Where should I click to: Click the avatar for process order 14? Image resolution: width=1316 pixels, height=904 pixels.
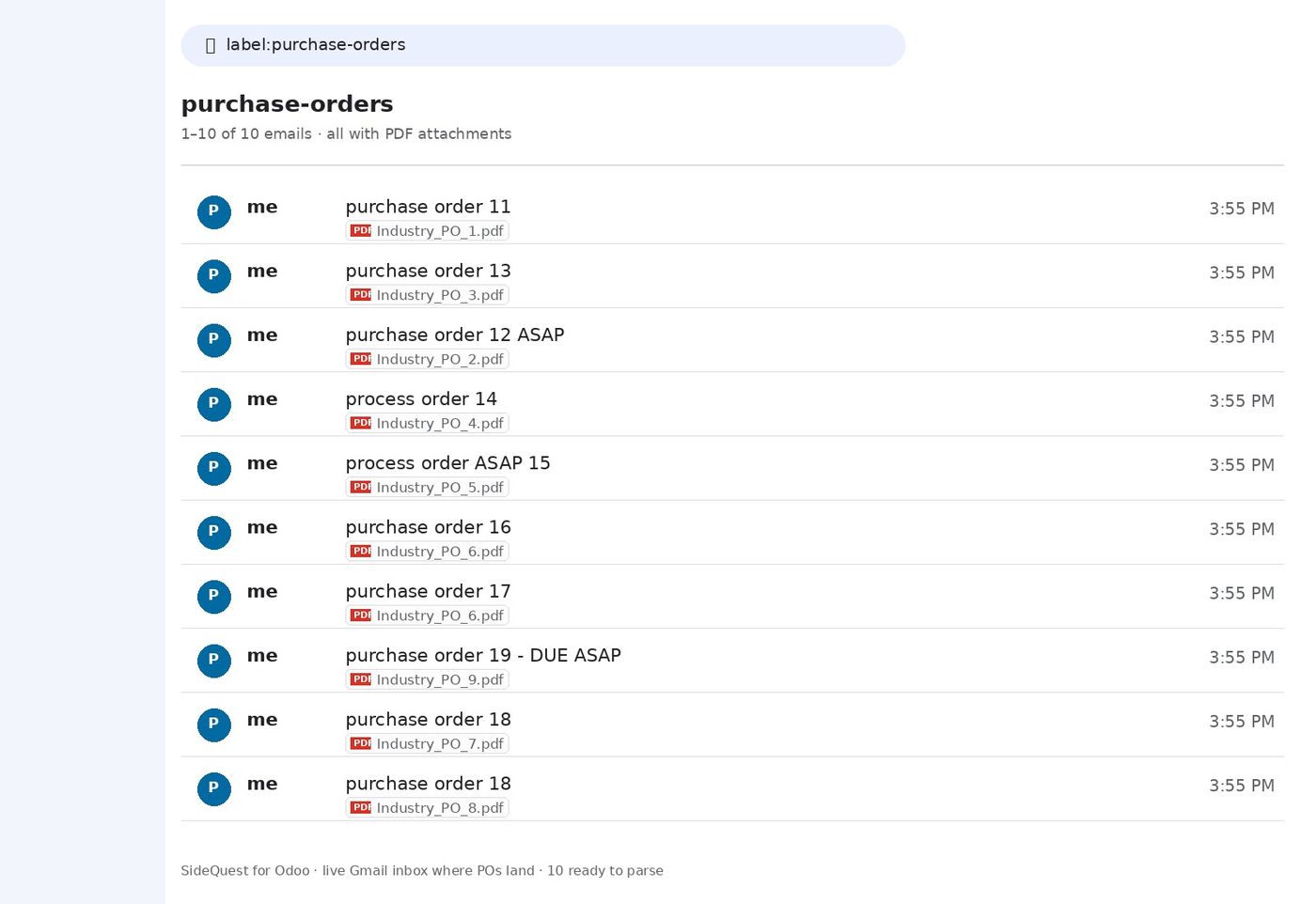coord(214,404)
